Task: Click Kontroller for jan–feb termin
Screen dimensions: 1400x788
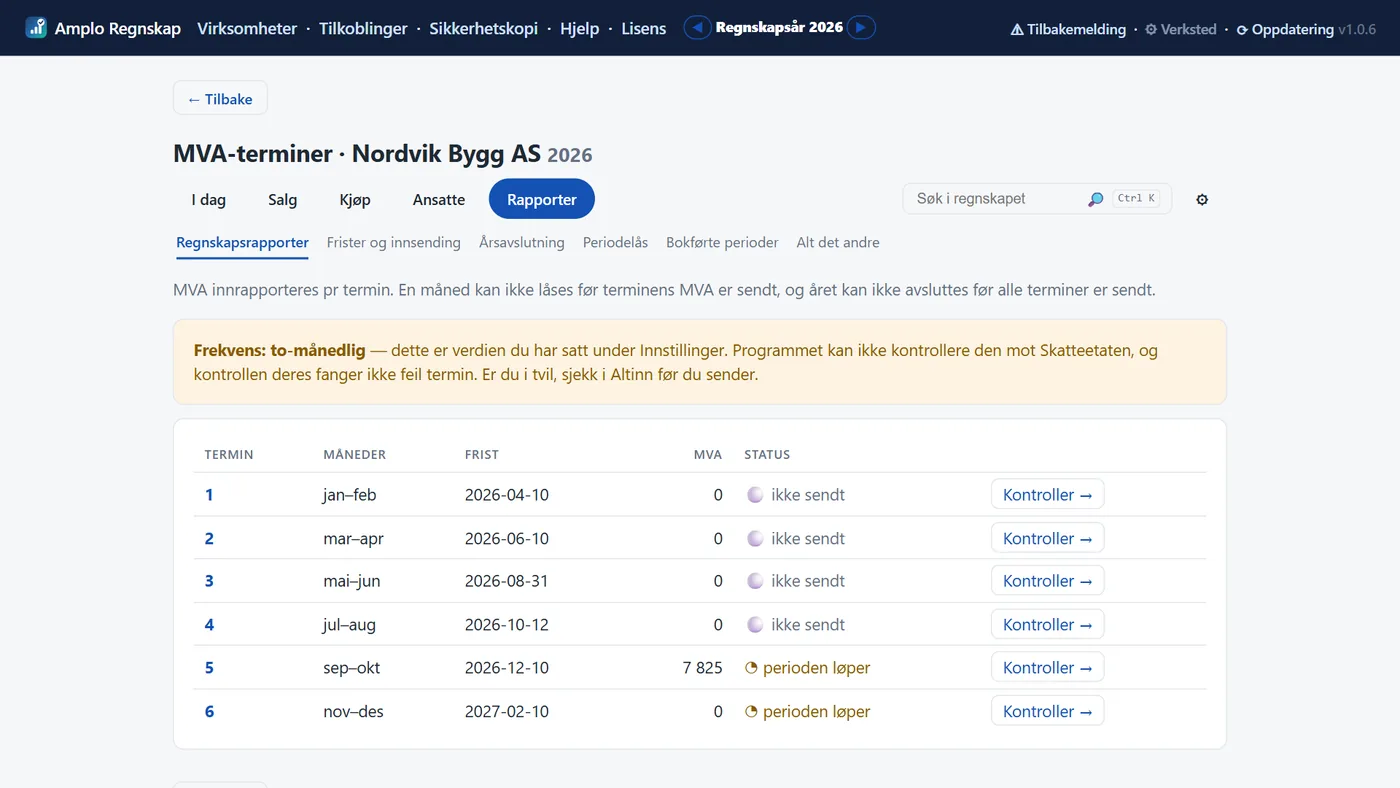Action: click(x=1047, y=495)
